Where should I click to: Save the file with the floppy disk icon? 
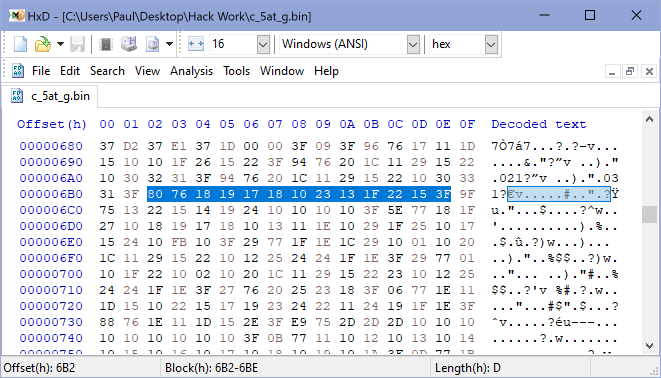coord(77,44)
